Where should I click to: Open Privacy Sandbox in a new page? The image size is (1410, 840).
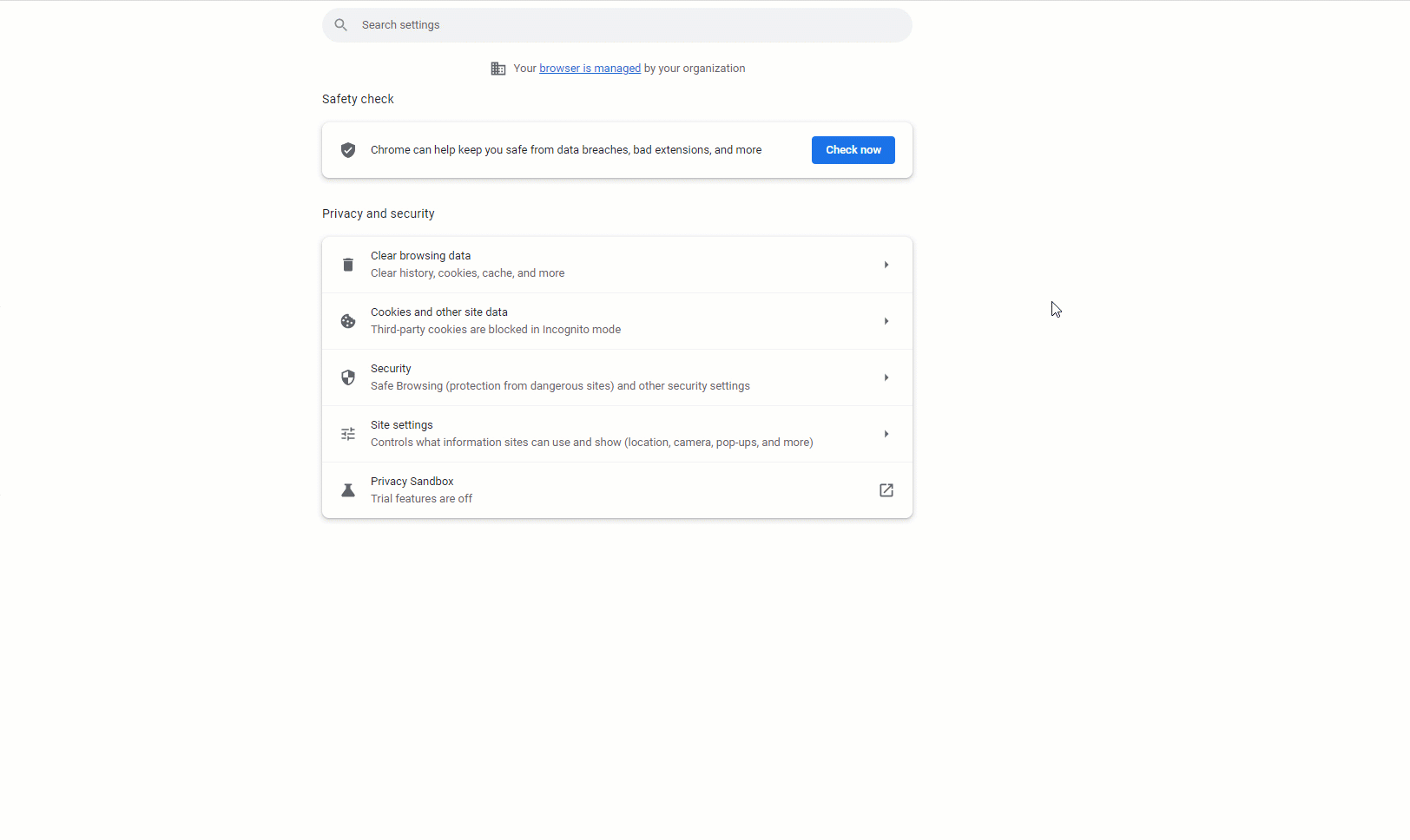tap(886, 489)
